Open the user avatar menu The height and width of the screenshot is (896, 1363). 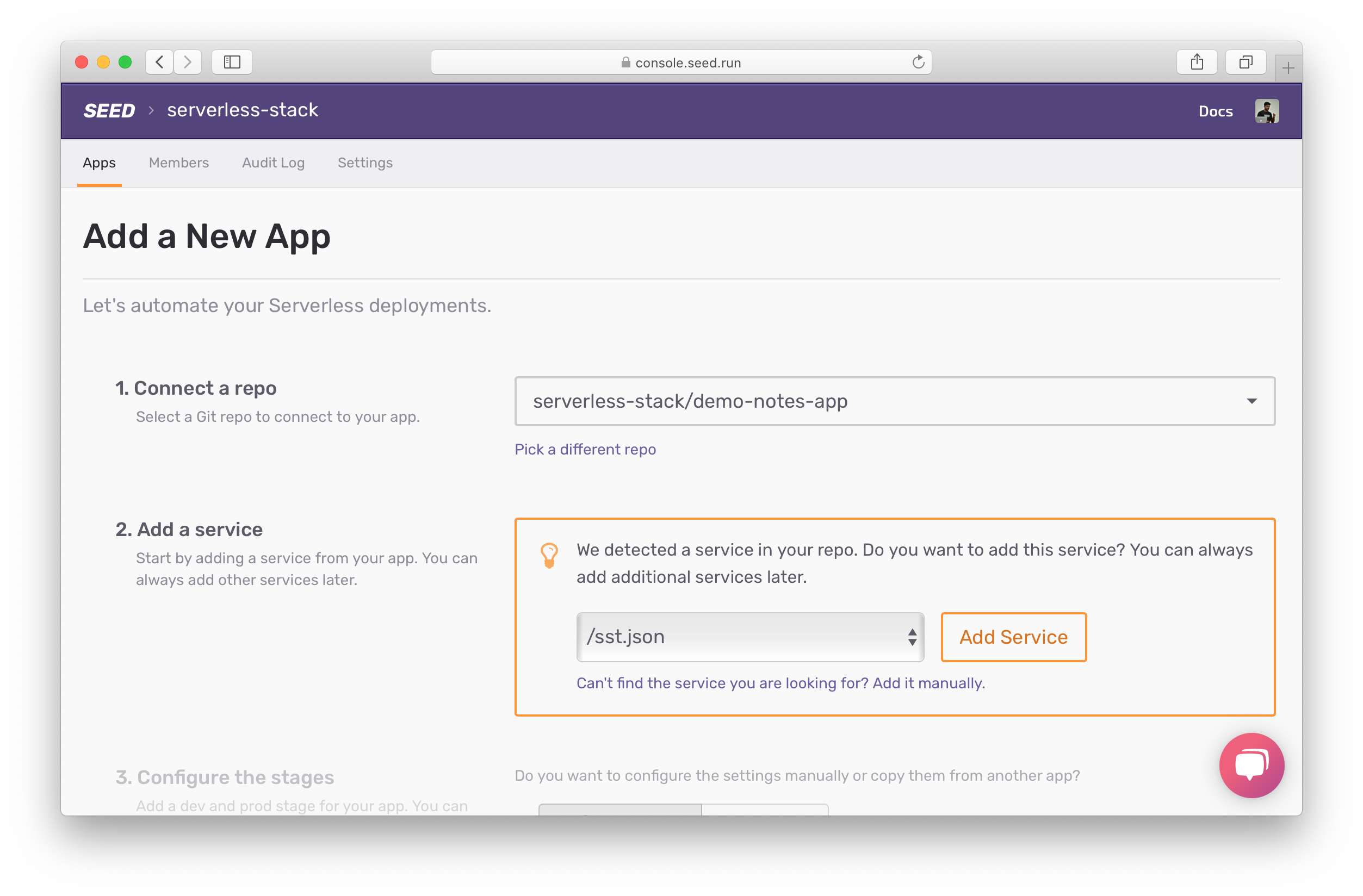tap(1266, 111)
